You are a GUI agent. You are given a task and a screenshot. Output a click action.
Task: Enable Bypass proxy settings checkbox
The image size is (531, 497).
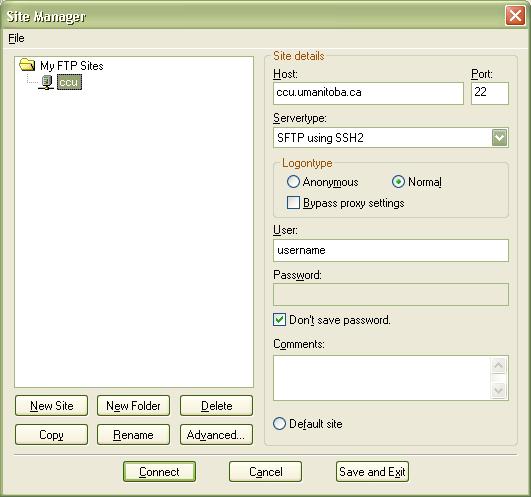click(293, 203)
